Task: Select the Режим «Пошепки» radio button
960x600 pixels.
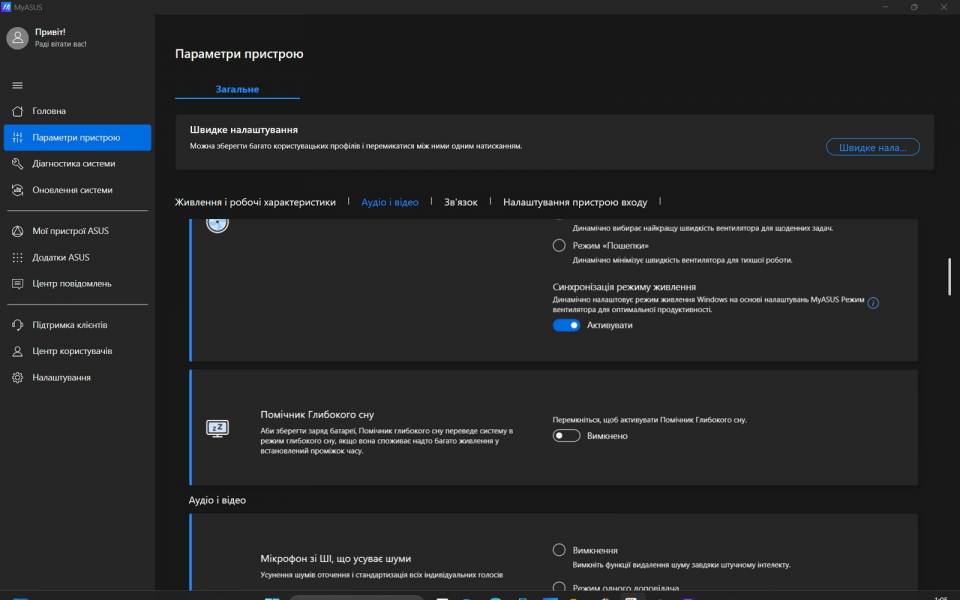Action: [559, 246]
